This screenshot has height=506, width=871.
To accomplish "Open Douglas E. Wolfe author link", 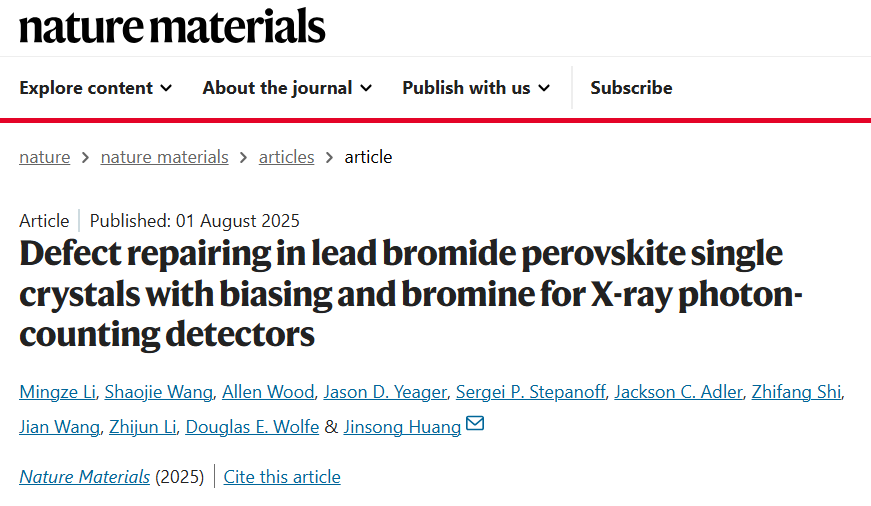I will coord(252,427).
